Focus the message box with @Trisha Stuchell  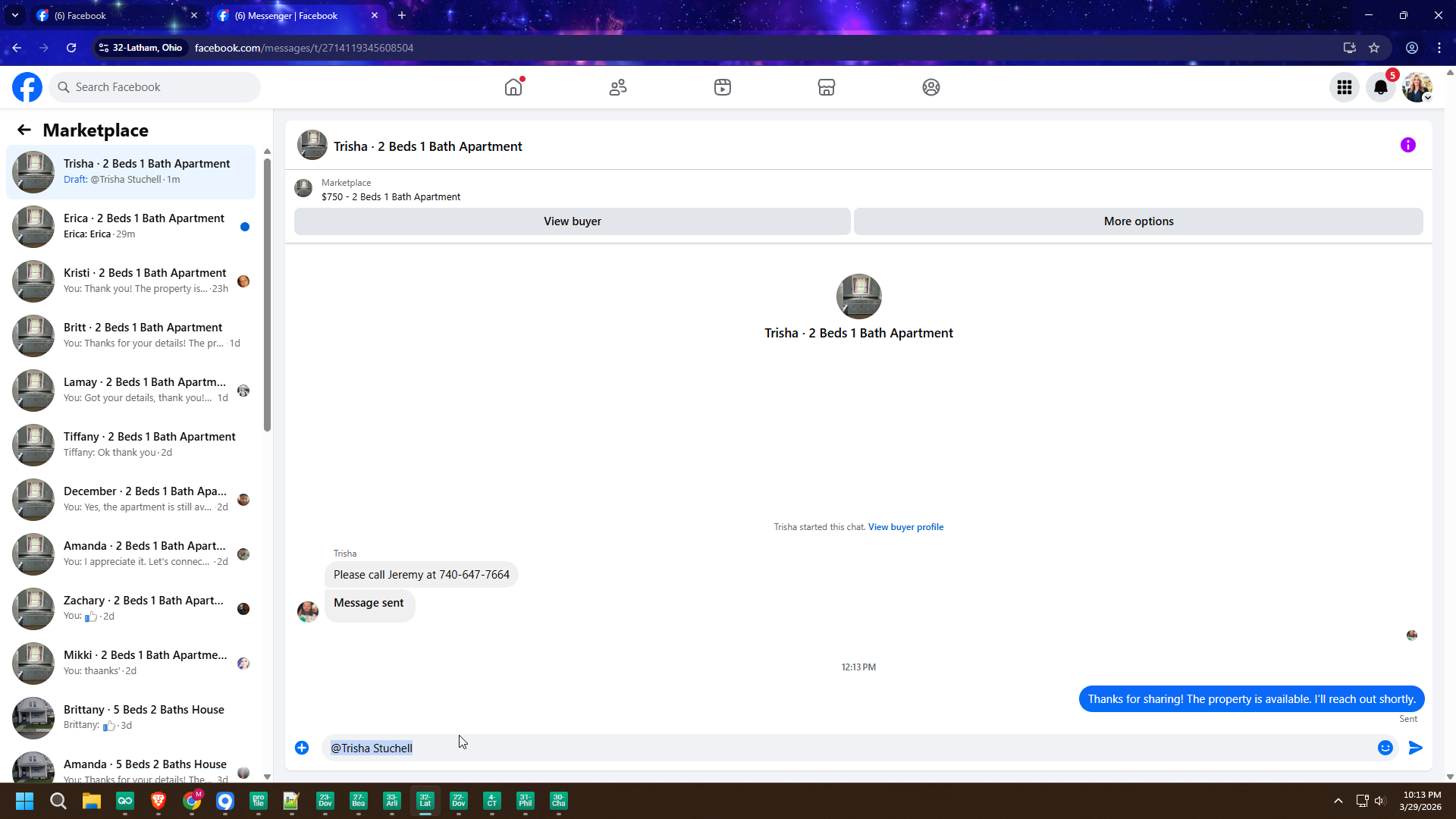pos(848,748)
